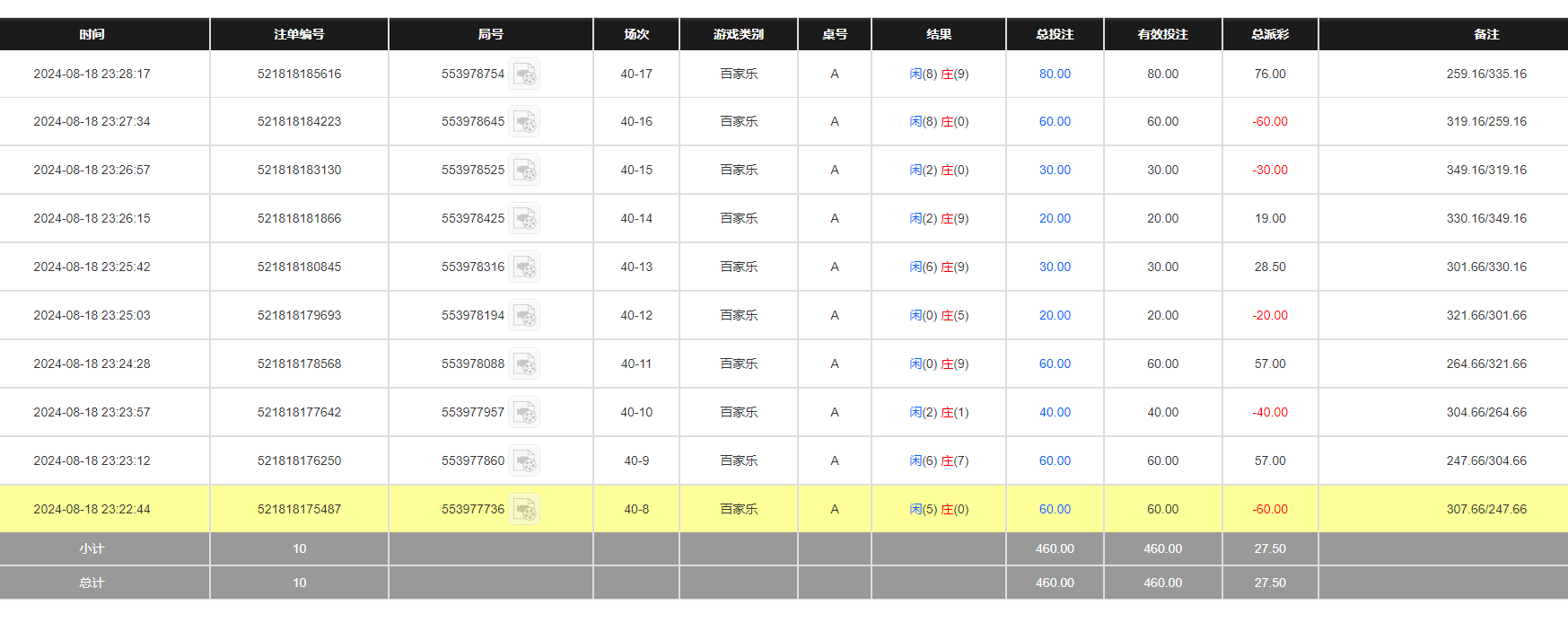1568x631 pixels.
Task: Select the 总派彩 column header
Action: click(x=1269, y=34)
